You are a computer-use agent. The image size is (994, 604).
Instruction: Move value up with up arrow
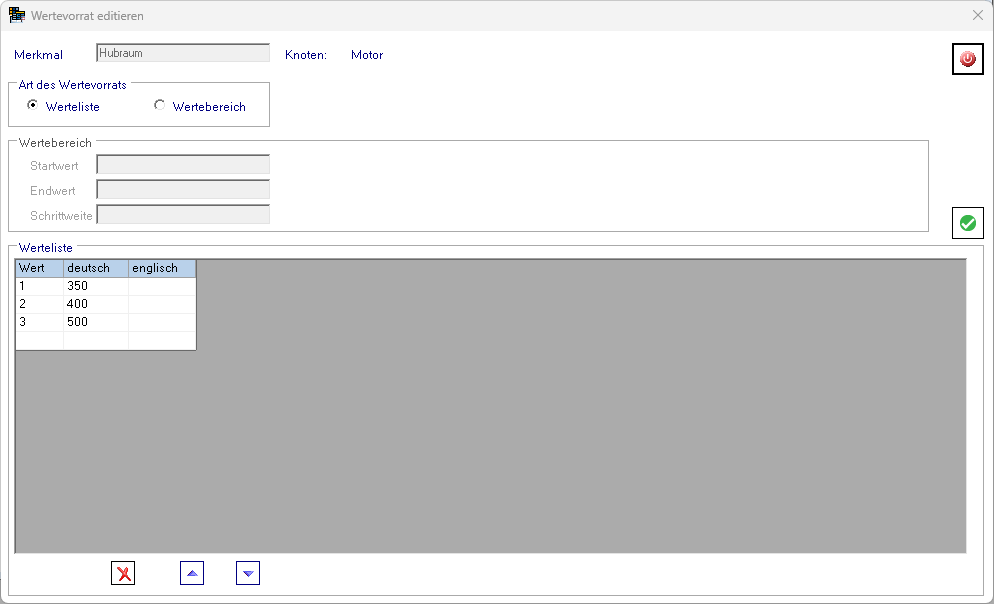click(x=192, y=573)
